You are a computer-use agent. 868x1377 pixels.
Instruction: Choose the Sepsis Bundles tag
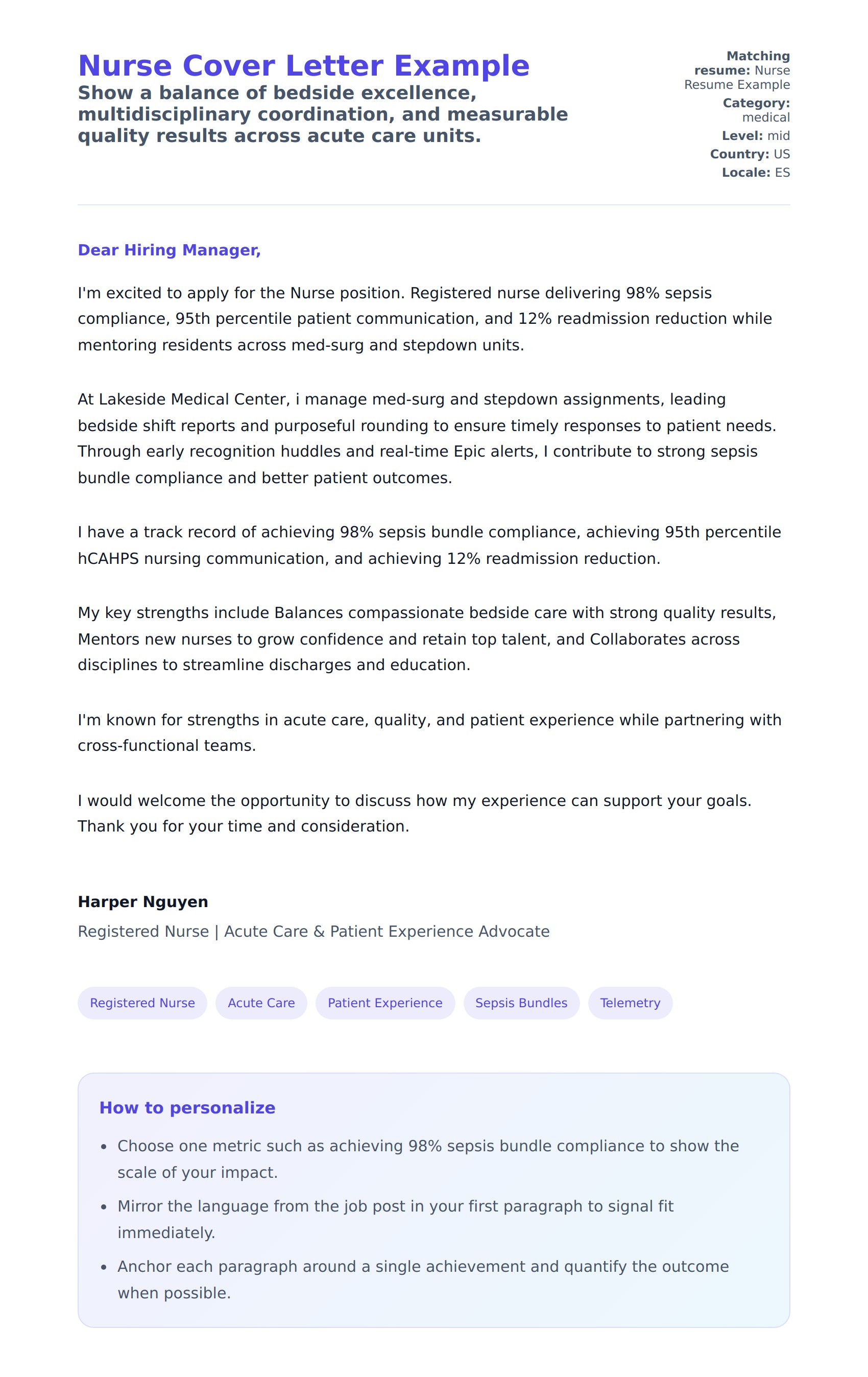tap(521, 1003)
